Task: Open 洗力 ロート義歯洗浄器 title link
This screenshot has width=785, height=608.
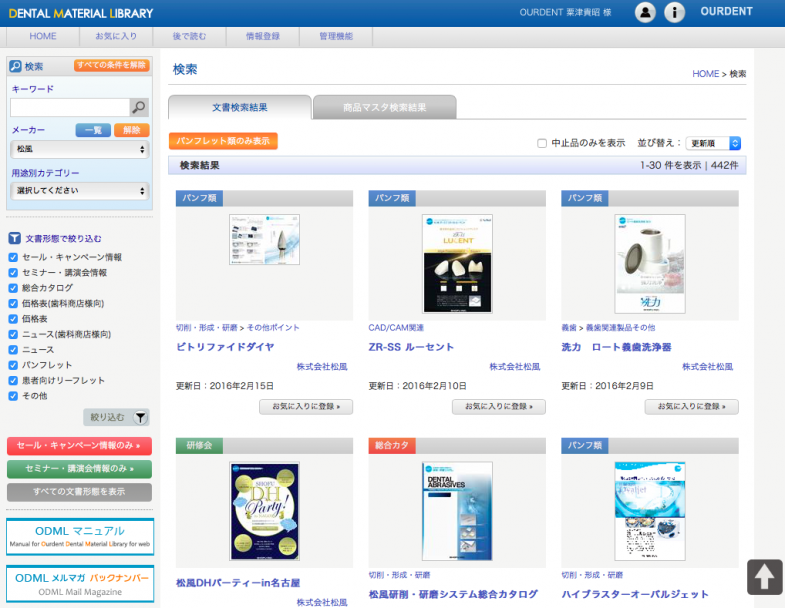Action: click(616, 347)
